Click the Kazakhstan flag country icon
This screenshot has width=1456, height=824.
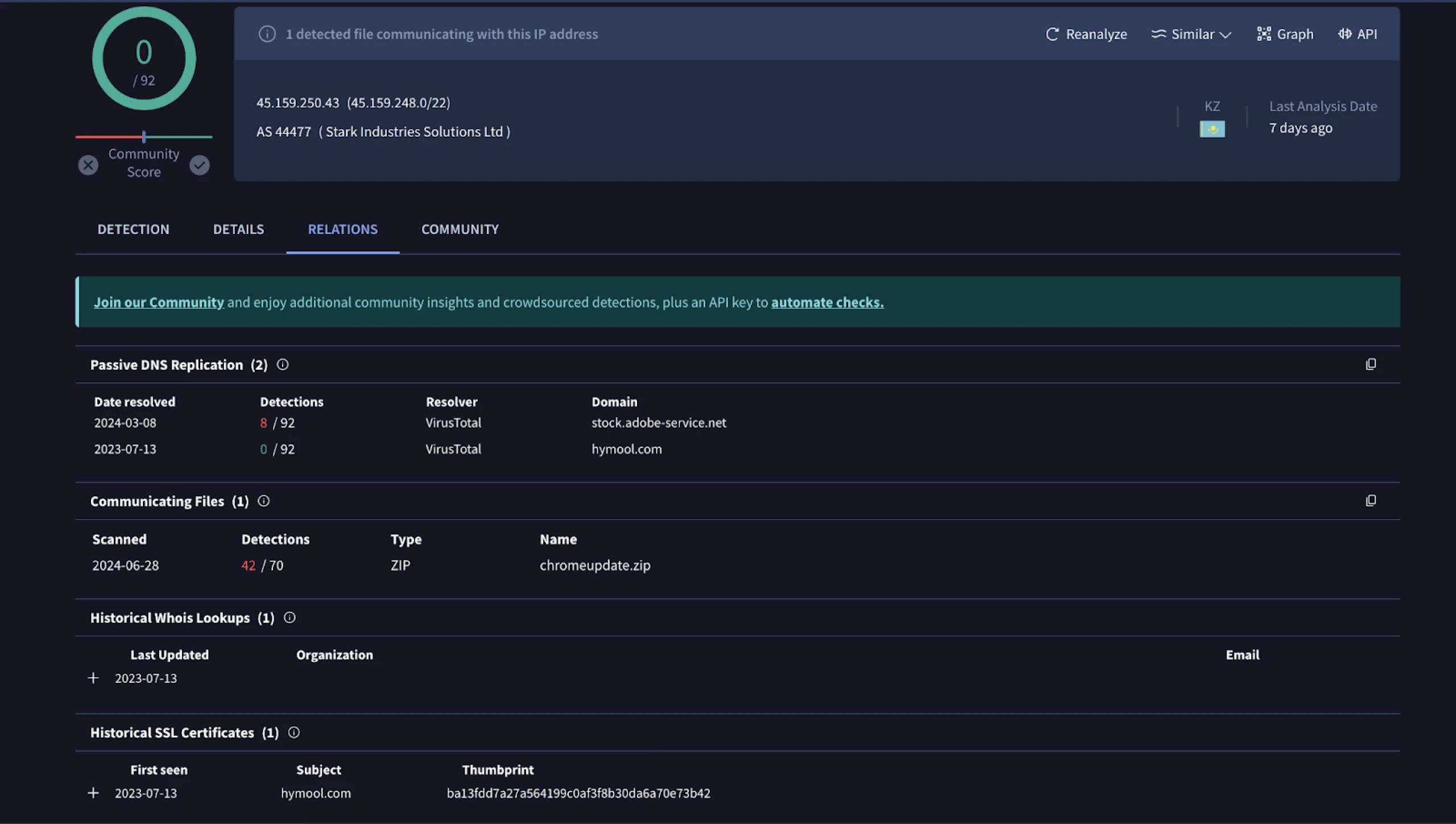pyautogui.click(x=1212, y=128)
